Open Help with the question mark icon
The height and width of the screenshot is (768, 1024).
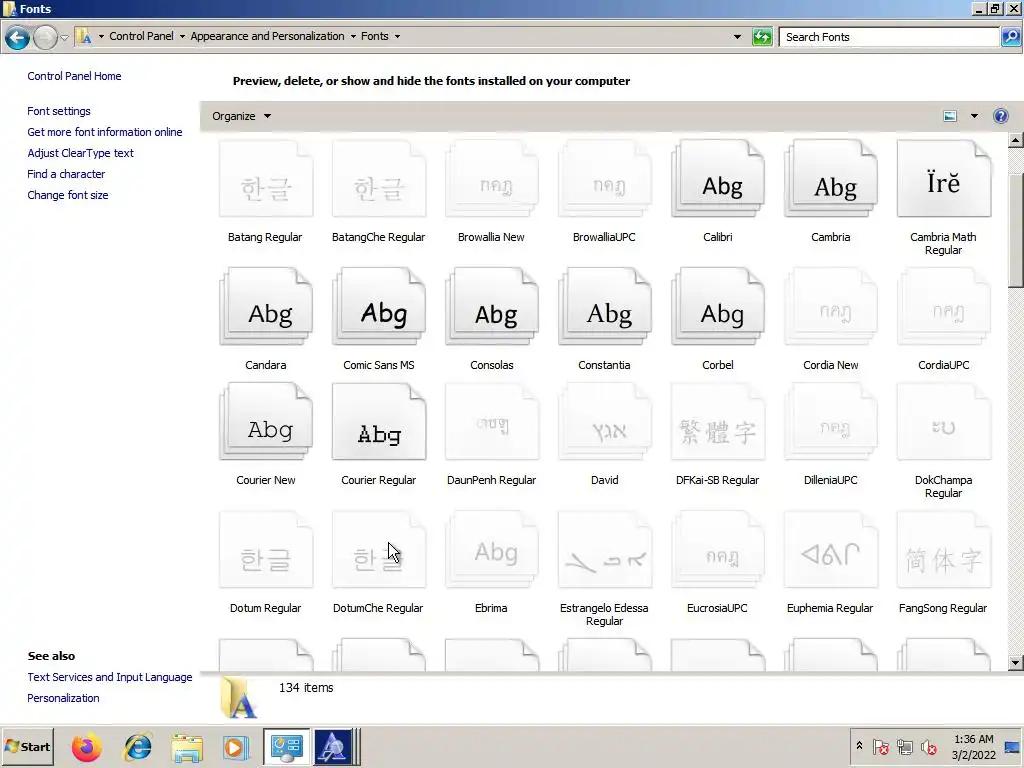1000,116
